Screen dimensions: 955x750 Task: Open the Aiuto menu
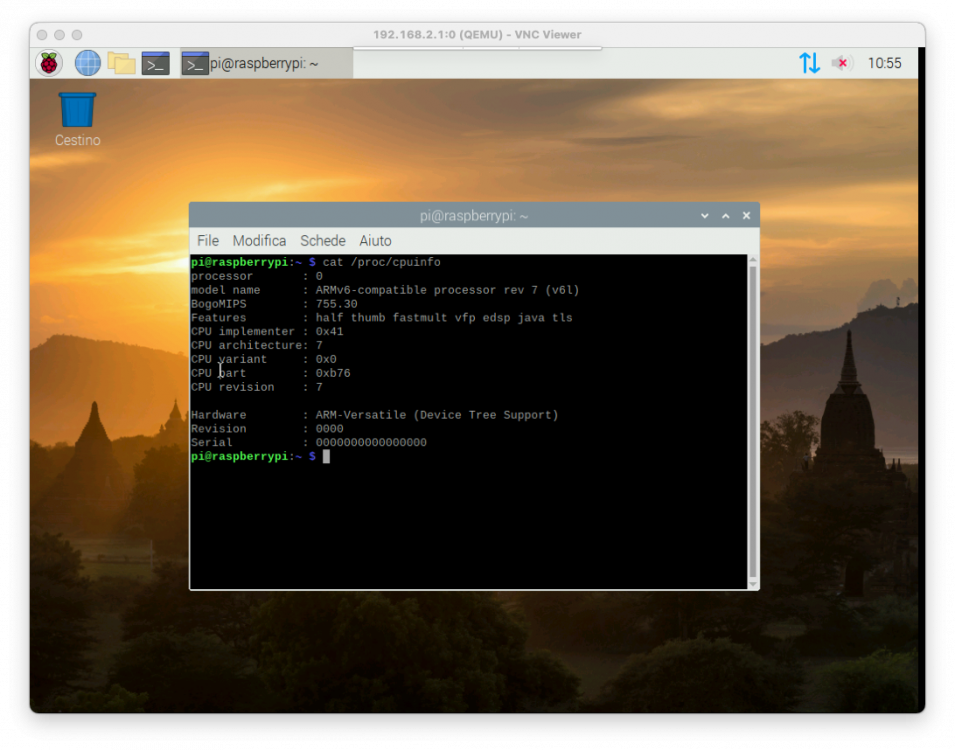coord(375,241)
